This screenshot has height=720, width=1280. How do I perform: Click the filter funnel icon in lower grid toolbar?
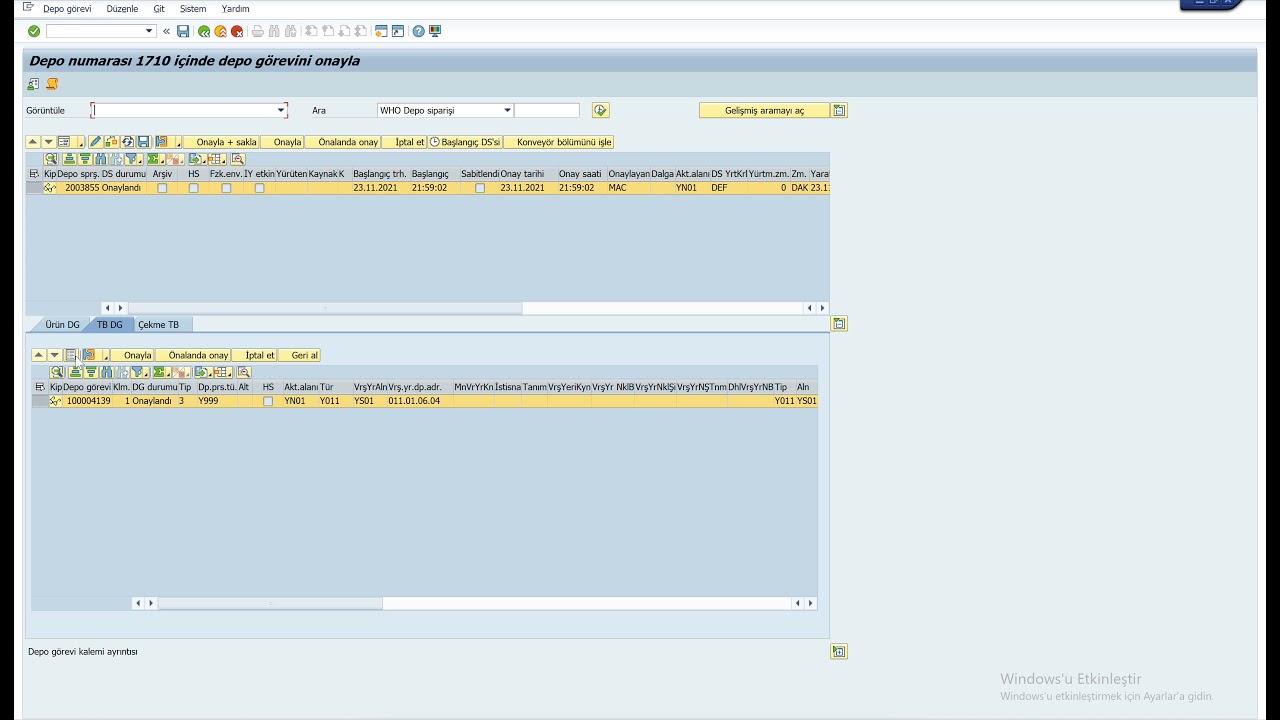click(137, 372)
